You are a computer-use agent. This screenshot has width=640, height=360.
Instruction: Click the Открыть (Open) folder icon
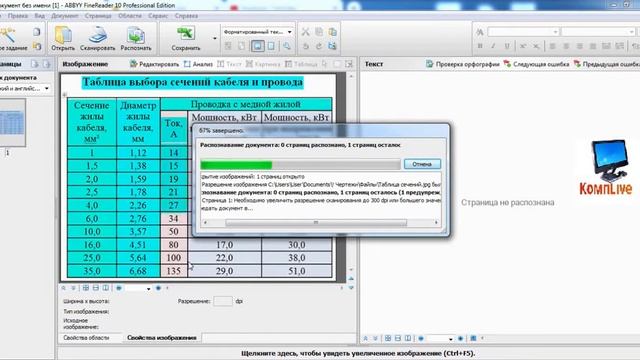click(x=63, y=35)
